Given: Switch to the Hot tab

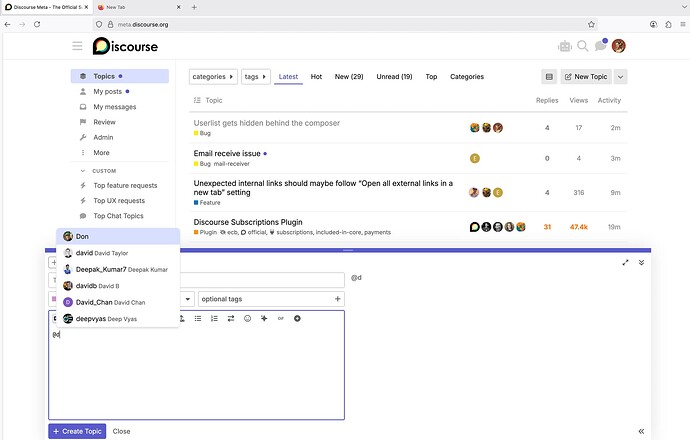Looking at the screenshot, I should 316,77.
